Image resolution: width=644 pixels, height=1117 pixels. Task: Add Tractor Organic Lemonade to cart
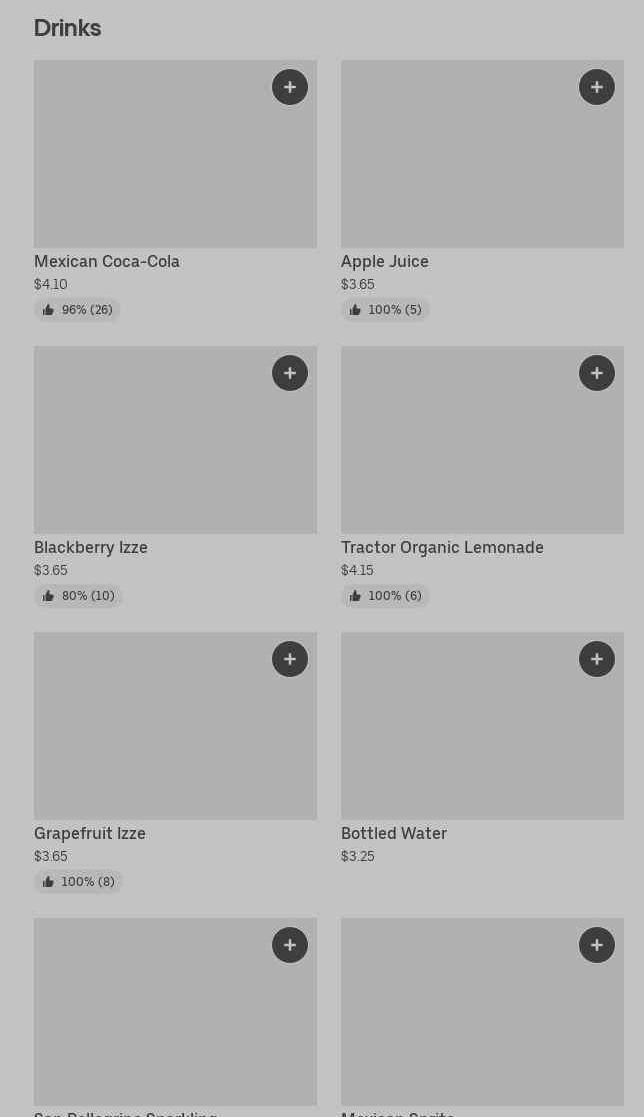[597, 373]
